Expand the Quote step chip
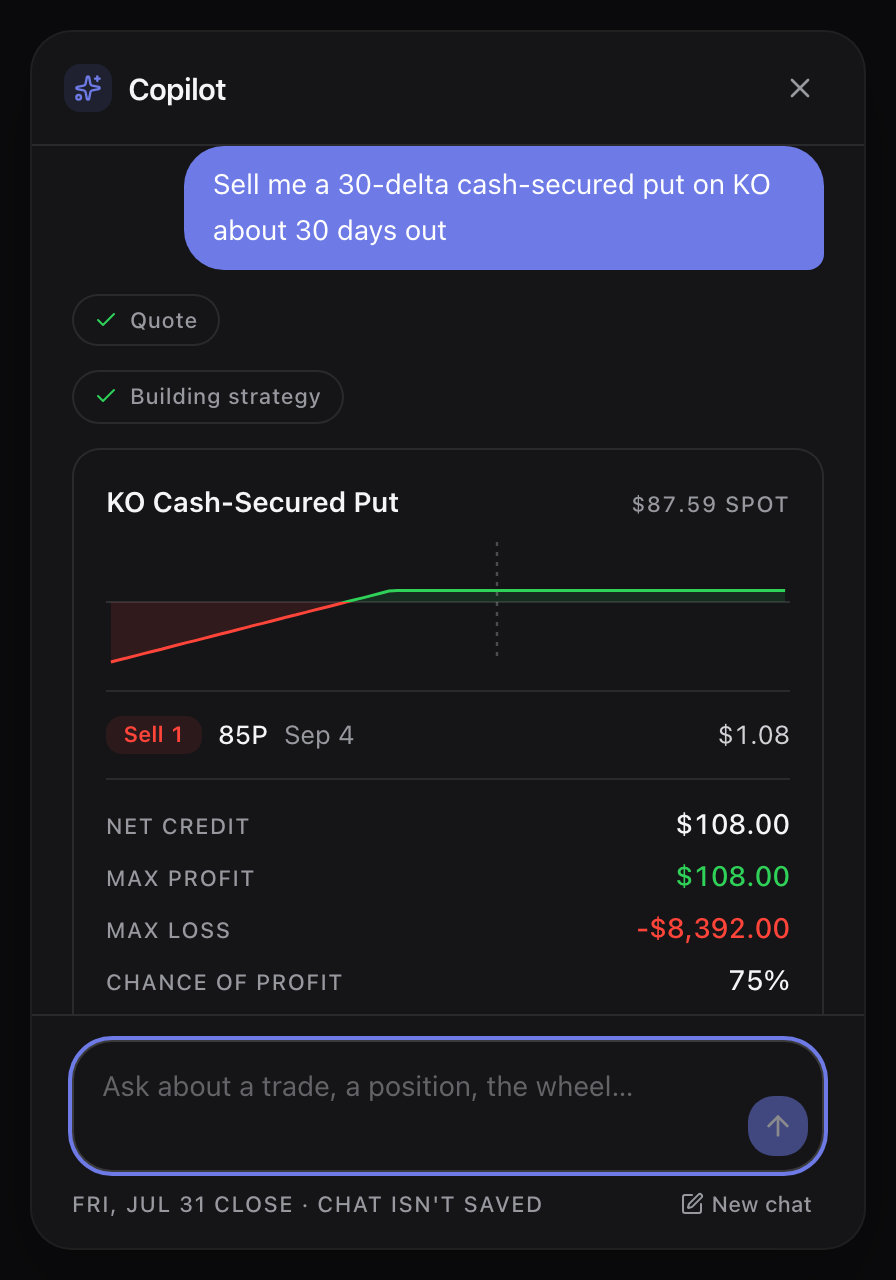This screenshot has width=896, height=1280. coord(146,320)
